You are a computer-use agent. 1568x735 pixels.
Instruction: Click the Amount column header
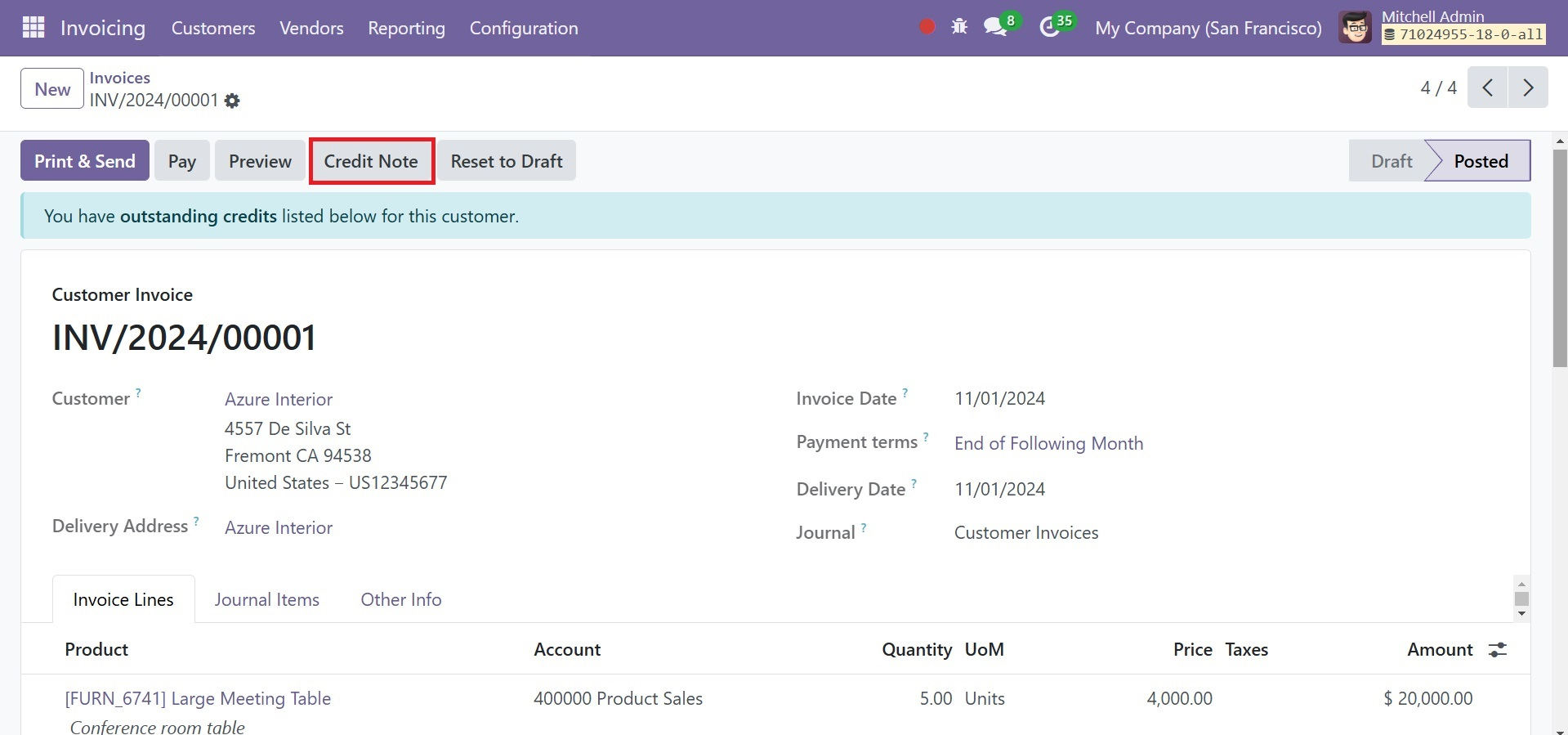pos(1440,649)
